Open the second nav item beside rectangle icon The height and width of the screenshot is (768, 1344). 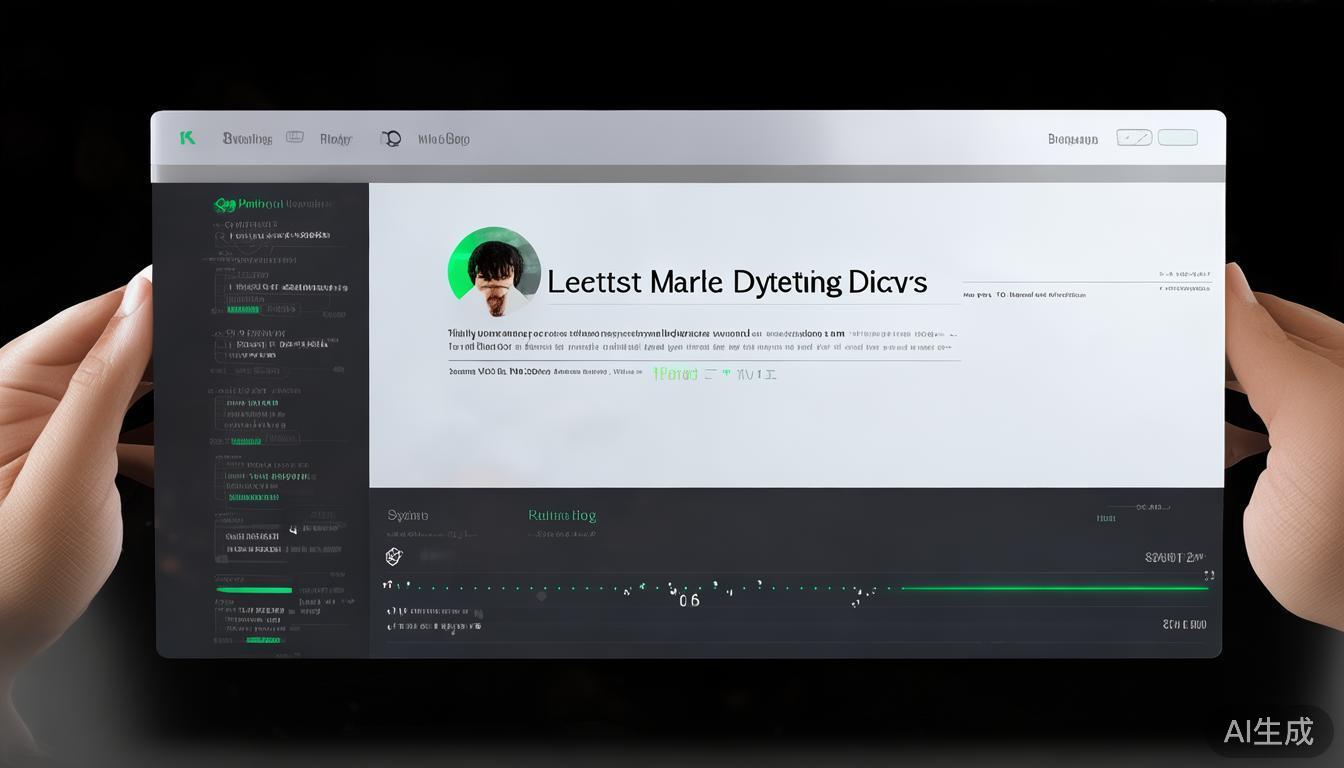(x=336, y=139)
